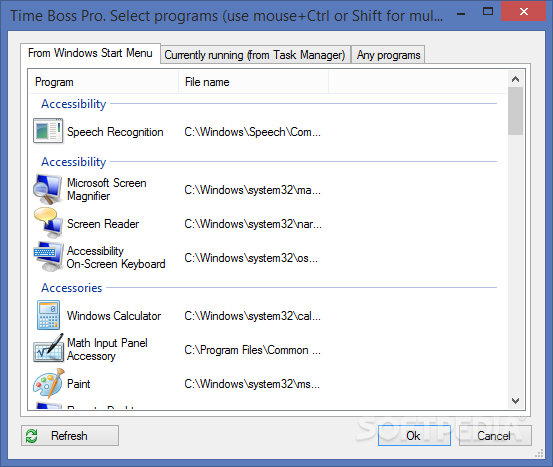Screen dimensions: 553x467
Task: Click the Cancel button
Action: coord(495,436)
